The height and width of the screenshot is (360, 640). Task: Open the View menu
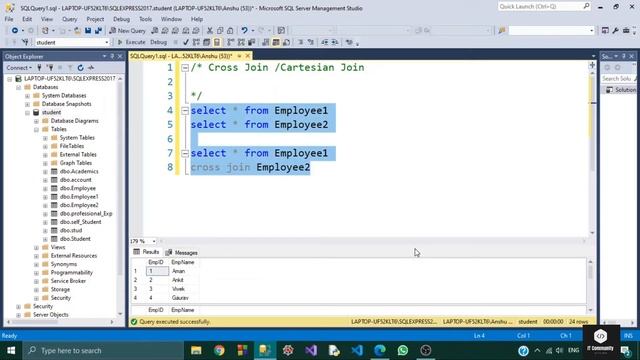[x=47, y=19]
